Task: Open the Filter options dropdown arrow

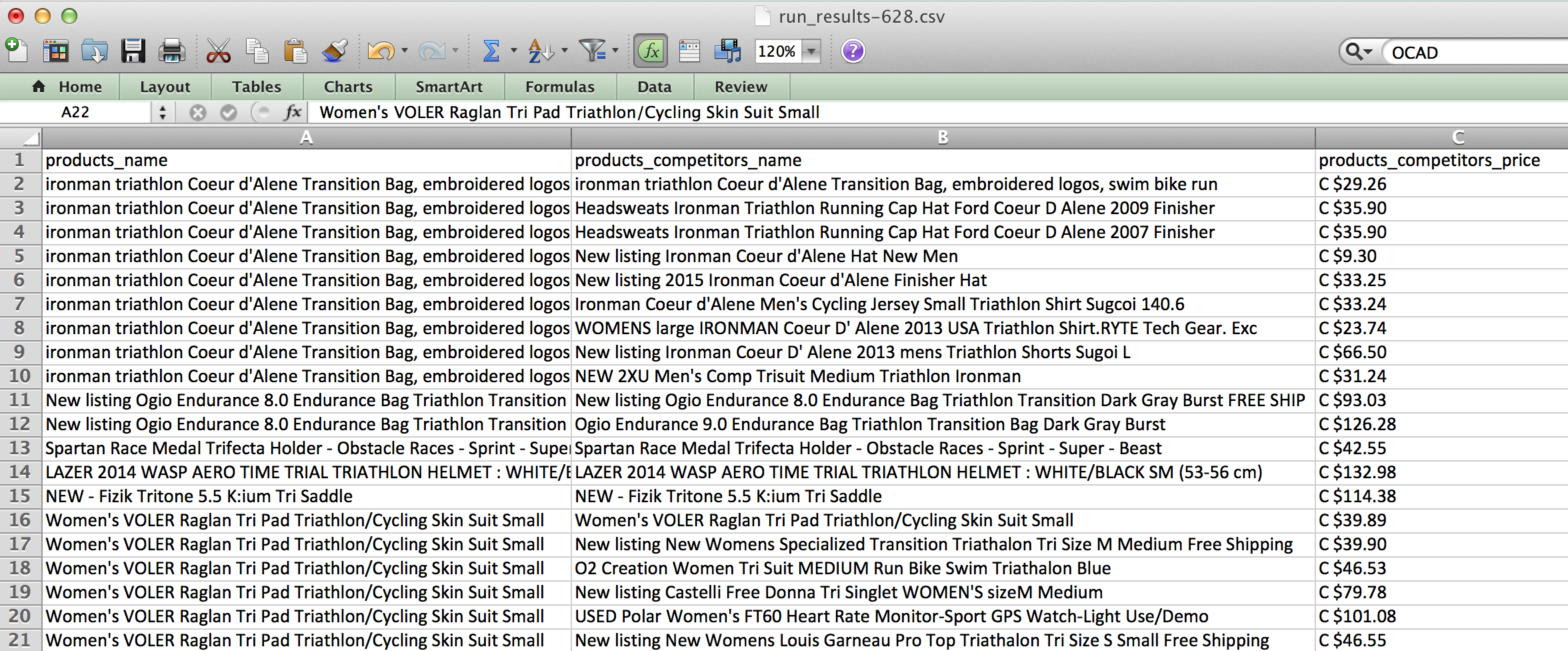Action: 615,51
